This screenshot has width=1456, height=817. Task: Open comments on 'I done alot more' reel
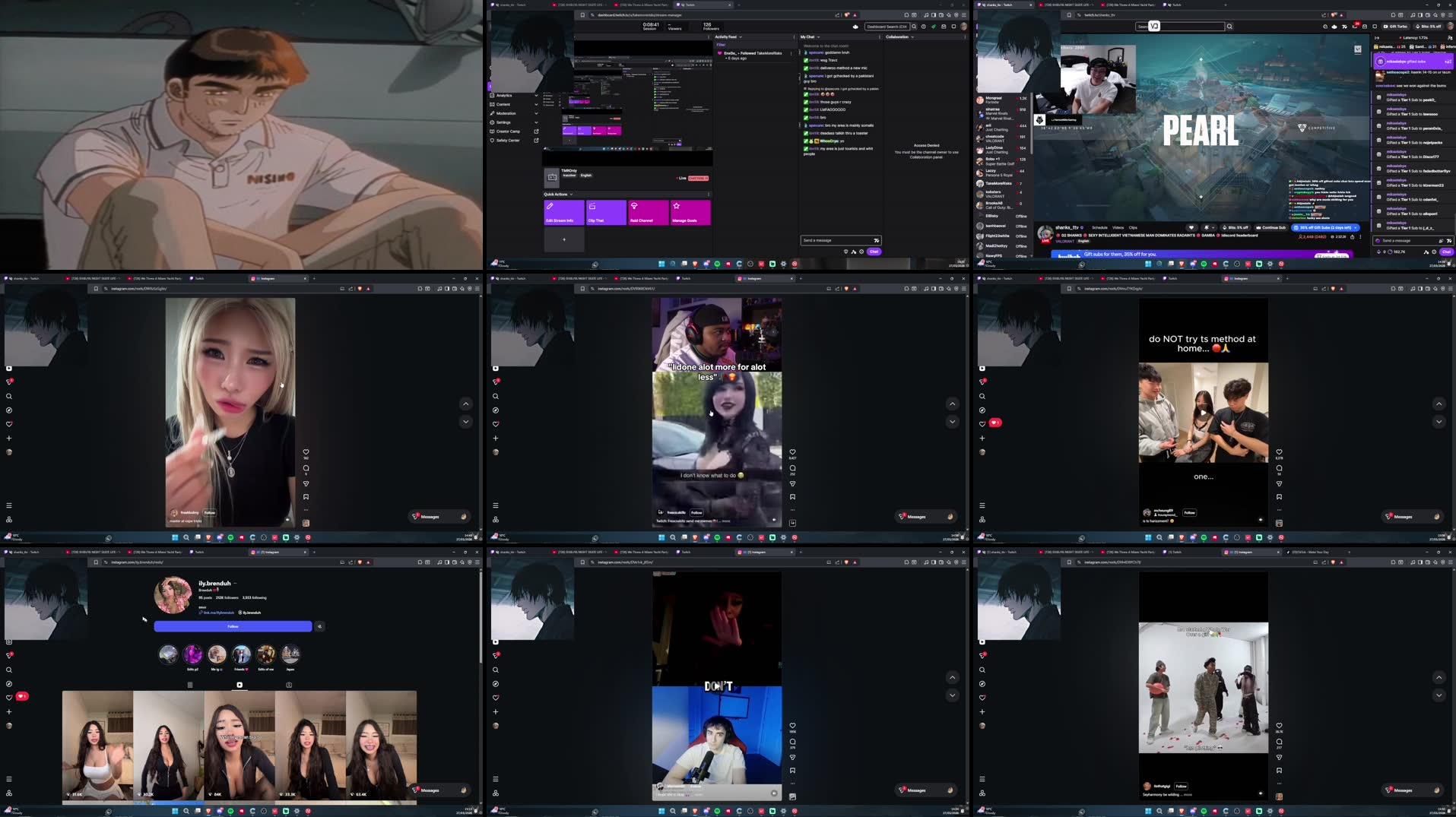pos(792,468)
